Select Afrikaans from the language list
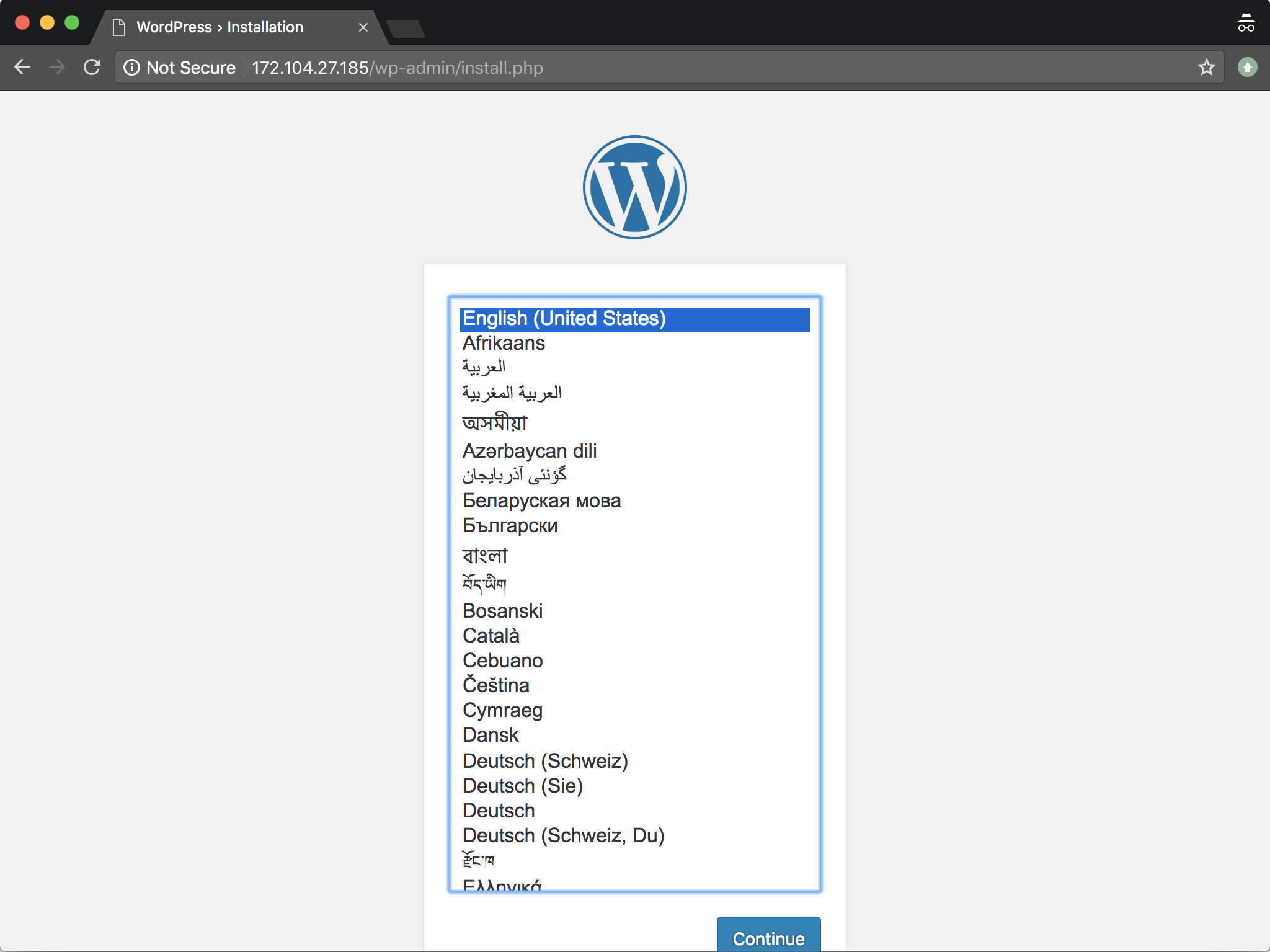The image size is (1270, 952). click(503, 343)
